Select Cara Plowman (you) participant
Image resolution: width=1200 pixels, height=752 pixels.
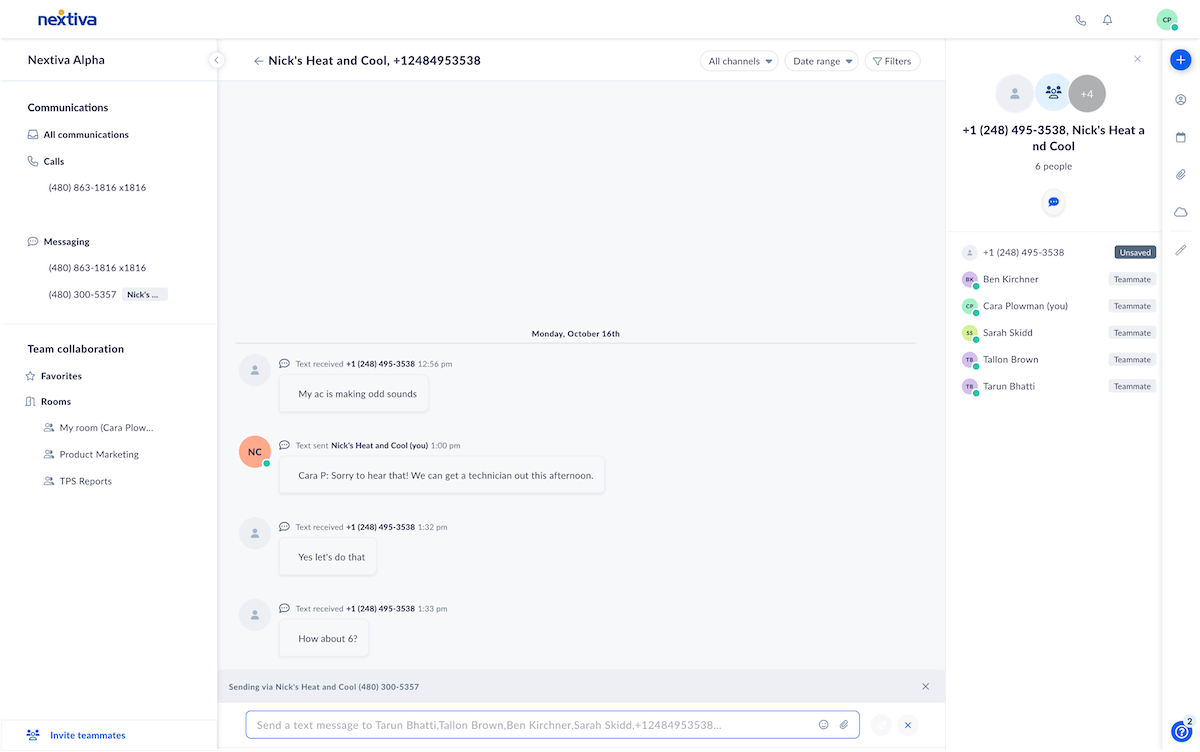[x=1026, y=306]
